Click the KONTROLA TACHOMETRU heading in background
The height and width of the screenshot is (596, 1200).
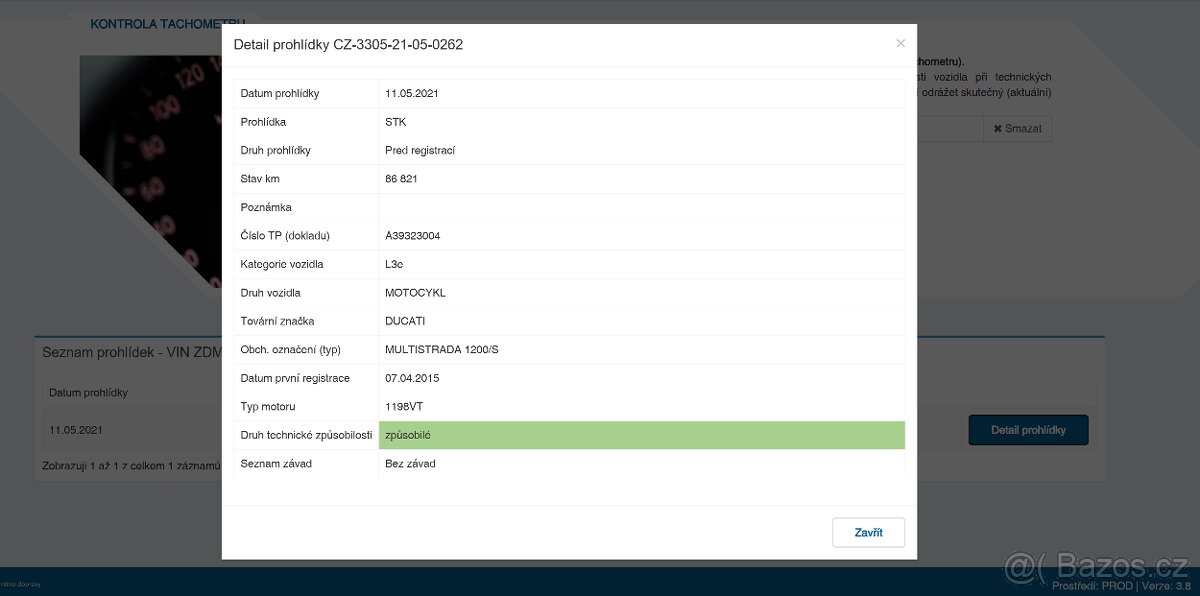tap(167, 23)
